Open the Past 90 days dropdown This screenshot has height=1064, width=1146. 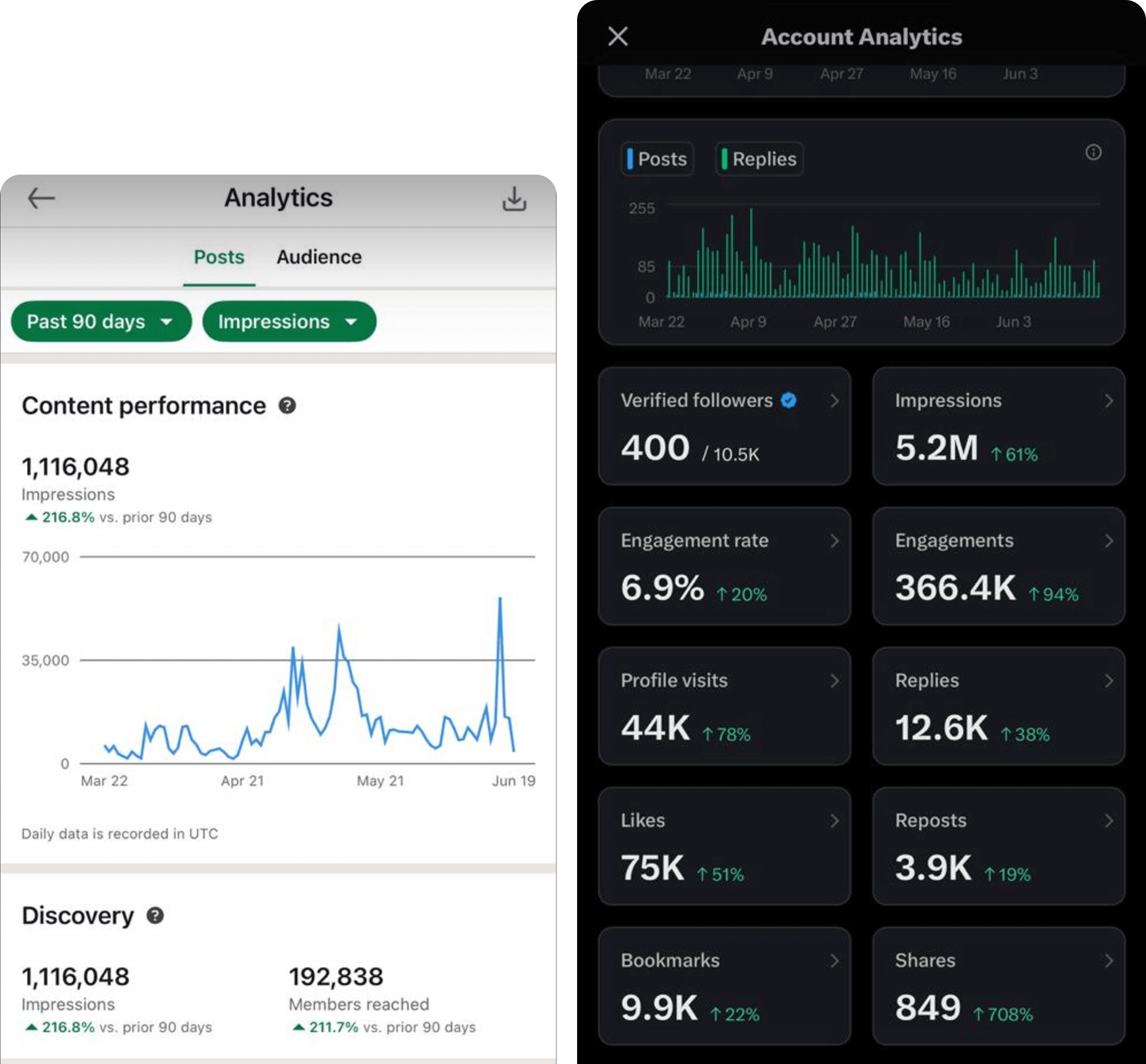[x=101, y=321]
